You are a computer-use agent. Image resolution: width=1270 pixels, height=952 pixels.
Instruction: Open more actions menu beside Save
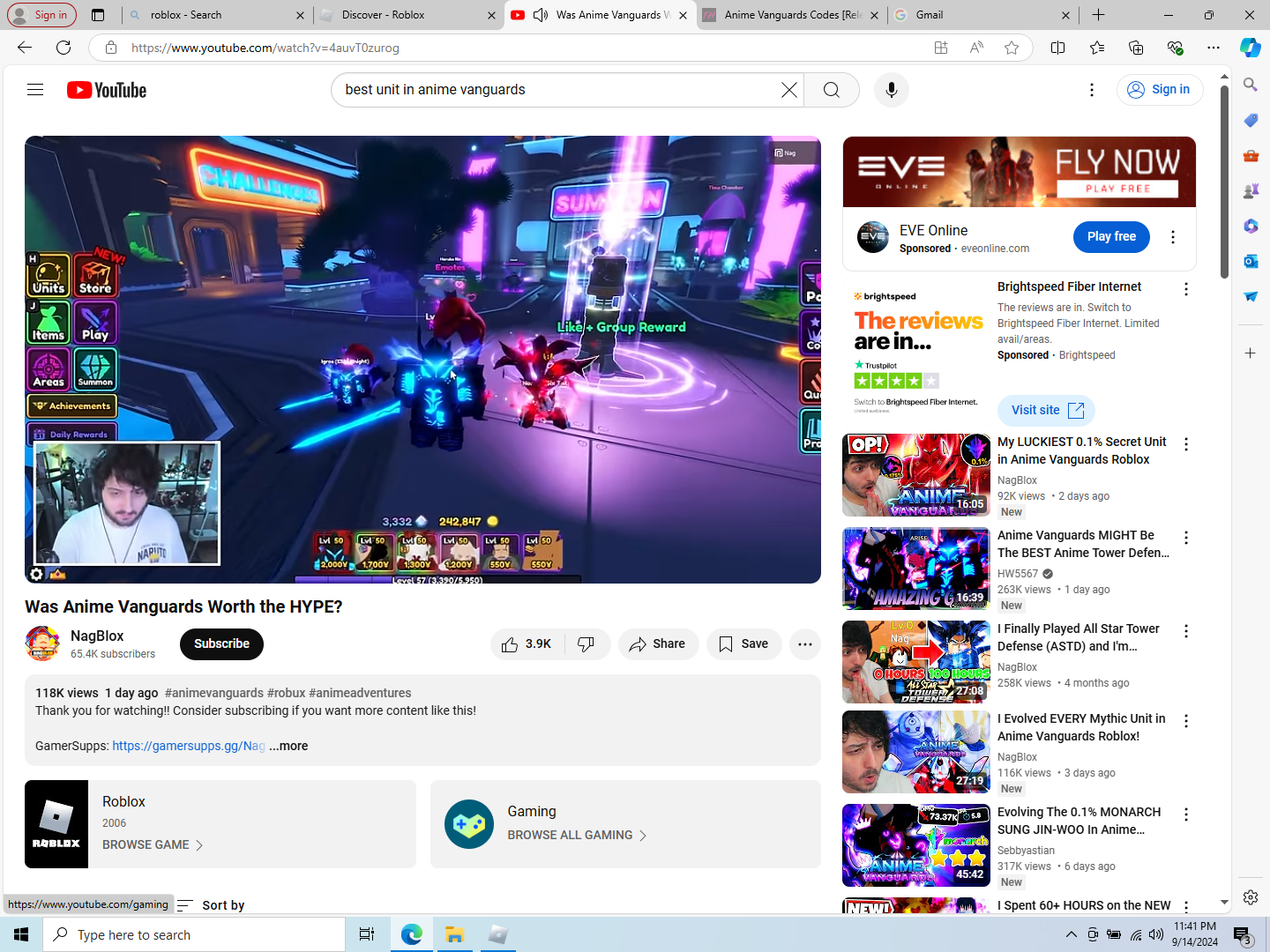[x=805, y=644]
